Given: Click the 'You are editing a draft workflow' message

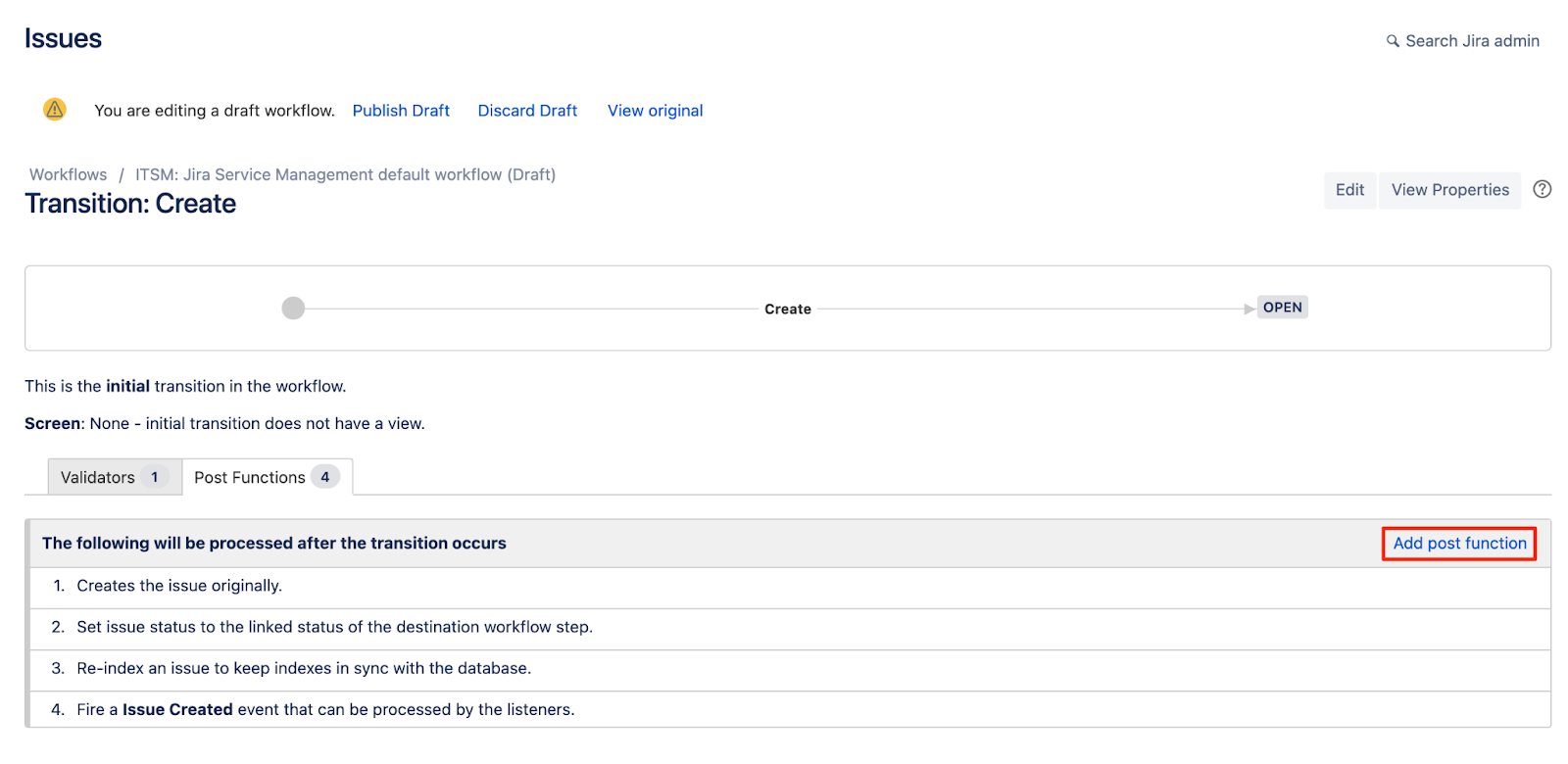Looking at the screenshot, I should (x=215, y=111).
